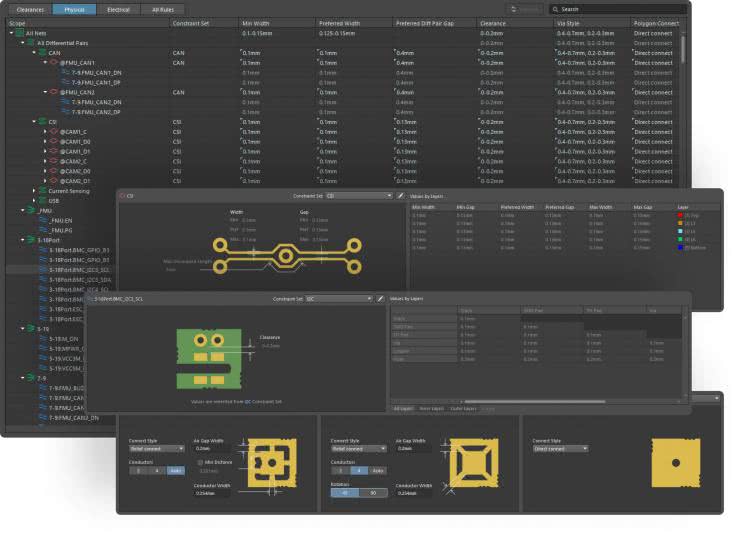The image size is (740, 539).
Task: Click the 7-9.FMU_CAN1_DN net icon
Action: coord(64,72)
